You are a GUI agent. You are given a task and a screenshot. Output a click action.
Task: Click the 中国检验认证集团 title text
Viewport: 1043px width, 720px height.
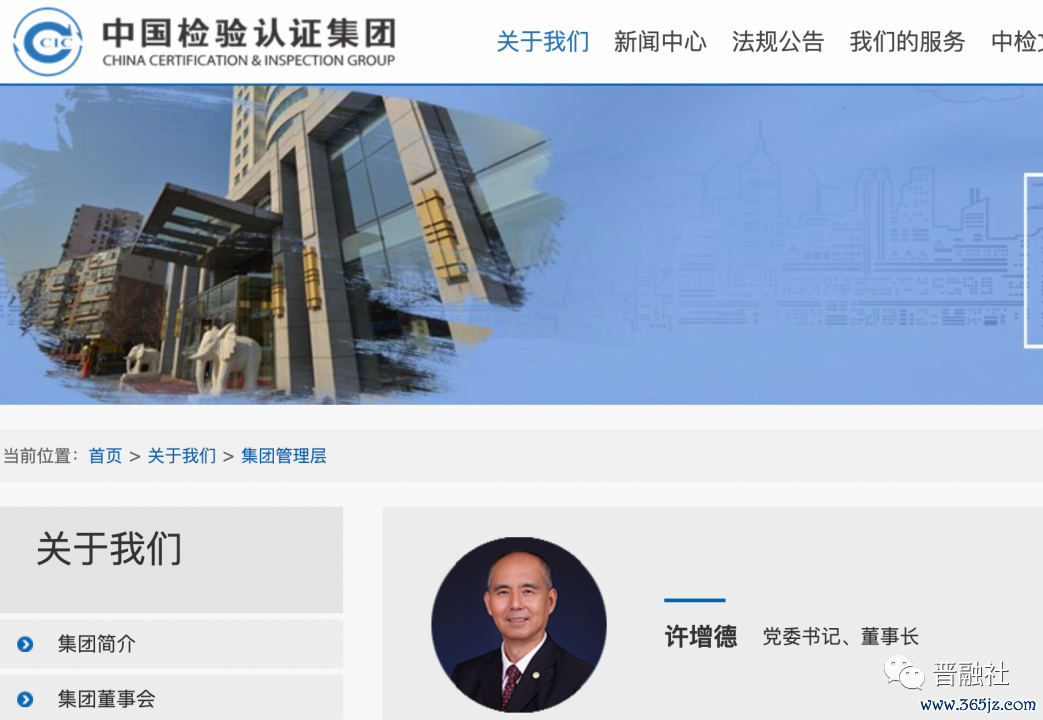[x=249, y=33]
